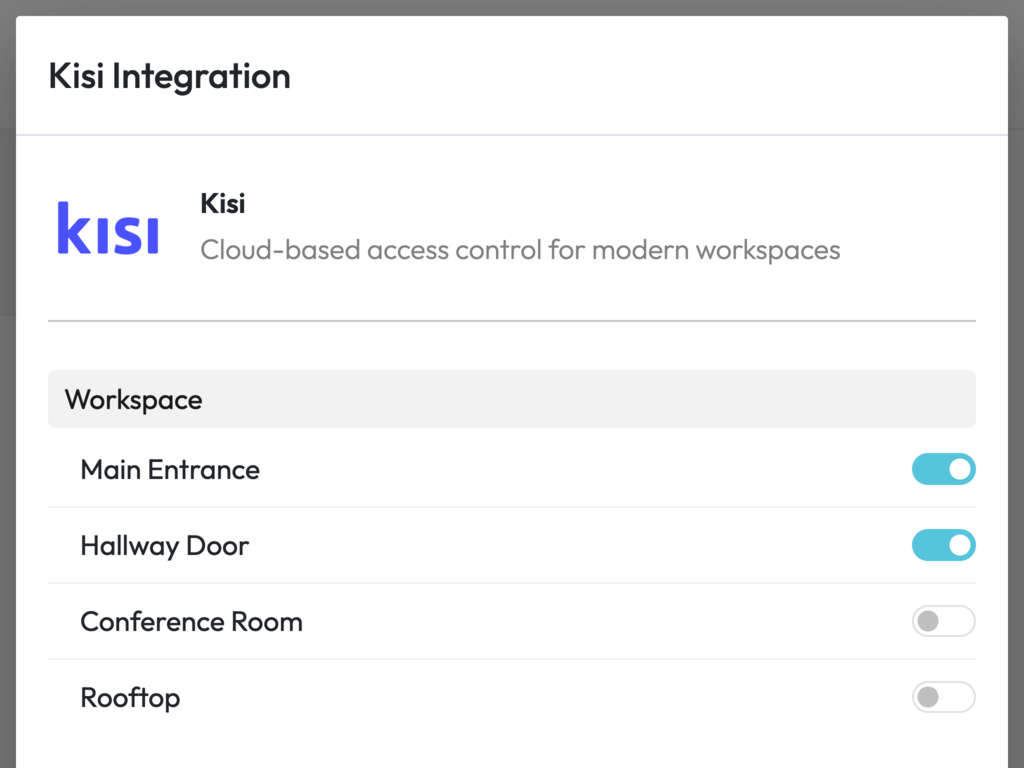
Task: Click the cloud-based access control description
Action: point(520,250)
